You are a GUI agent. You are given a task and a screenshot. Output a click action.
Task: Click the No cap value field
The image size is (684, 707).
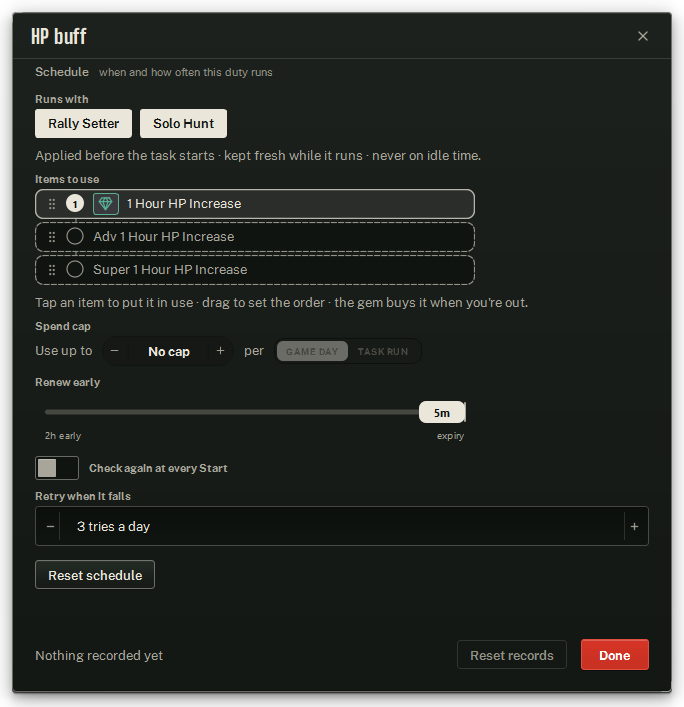169,351
